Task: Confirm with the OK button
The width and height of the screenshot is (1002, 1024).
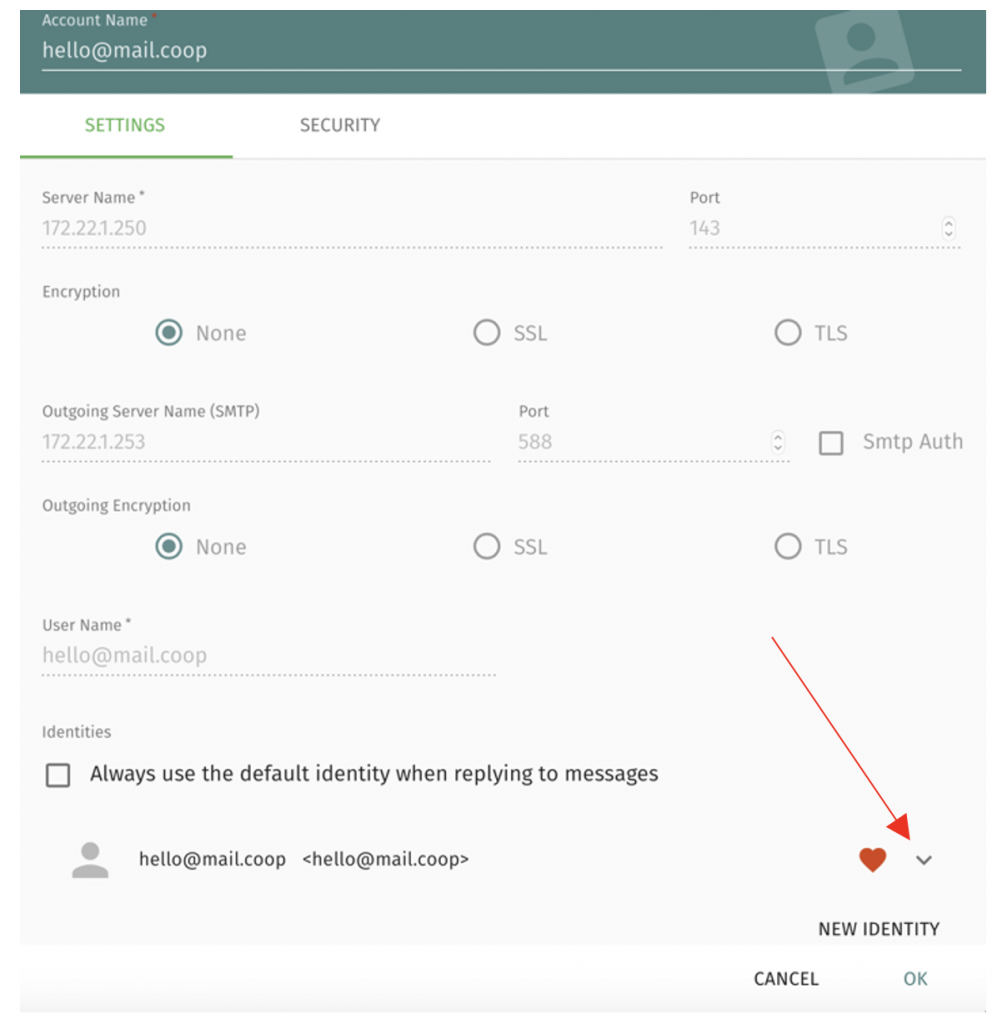Action: coord(915,978)
